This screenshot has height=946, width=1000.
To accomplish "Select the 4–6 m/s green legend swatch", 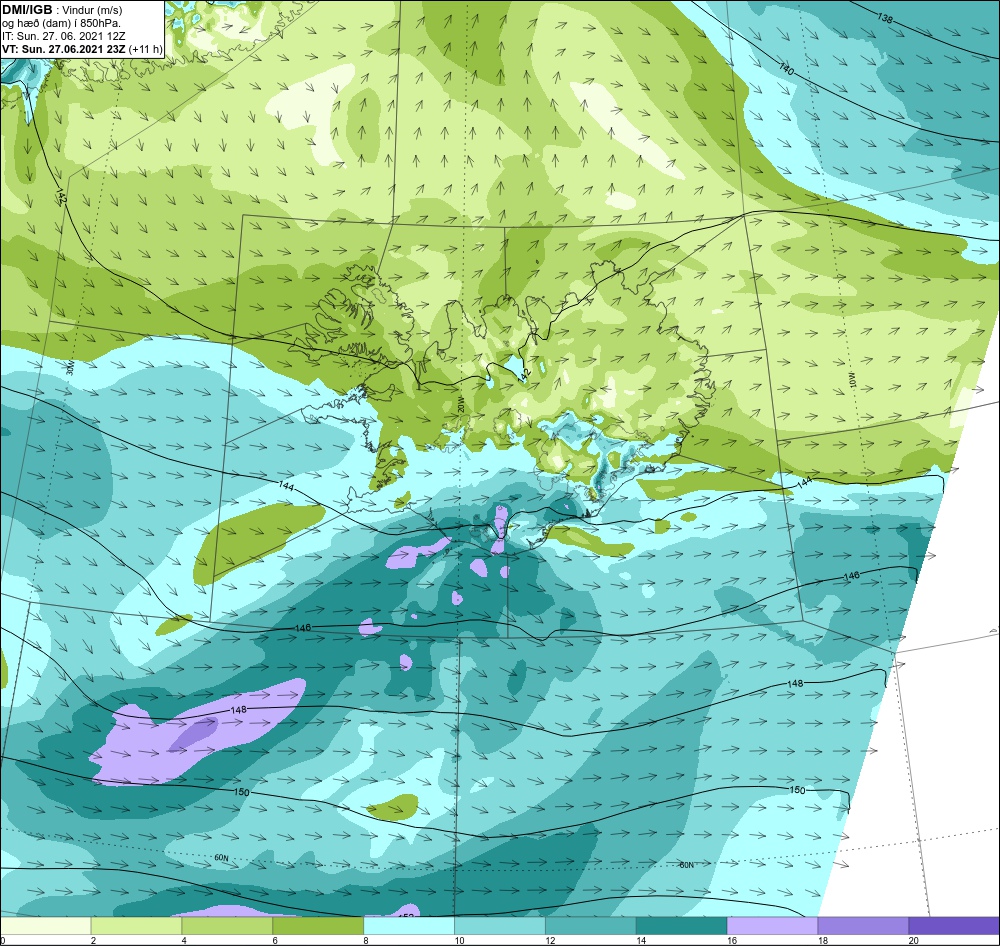I will tap(227, 925).
